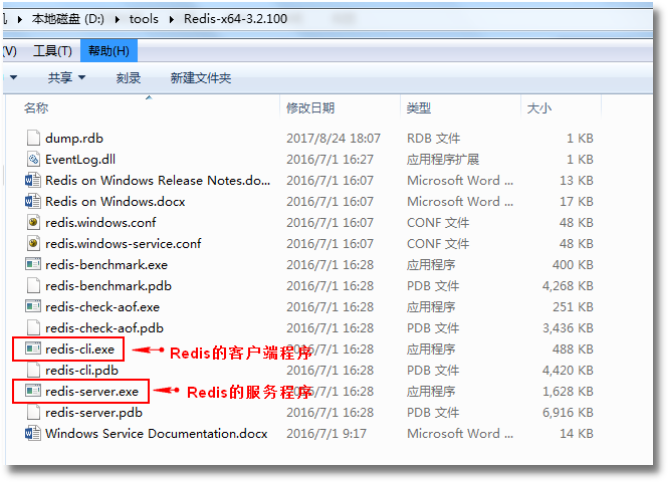
Task: Go to 本地磁盘 (D:) in address bar
Action: pyautogui.click(x=68, y=19)
